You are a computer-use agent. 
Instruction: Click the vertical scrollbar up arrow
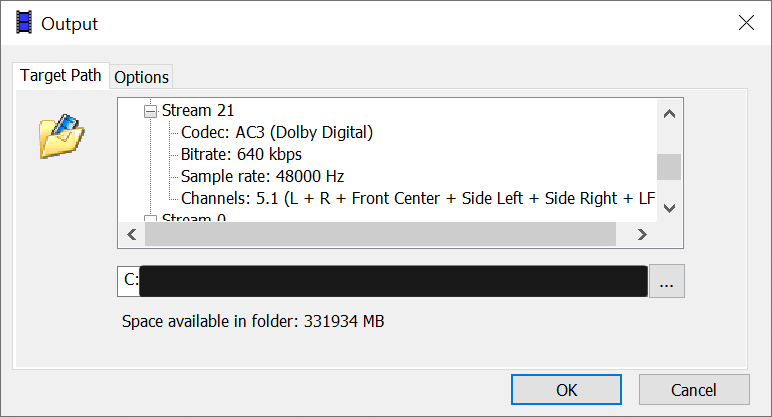[x=669, y=110]
